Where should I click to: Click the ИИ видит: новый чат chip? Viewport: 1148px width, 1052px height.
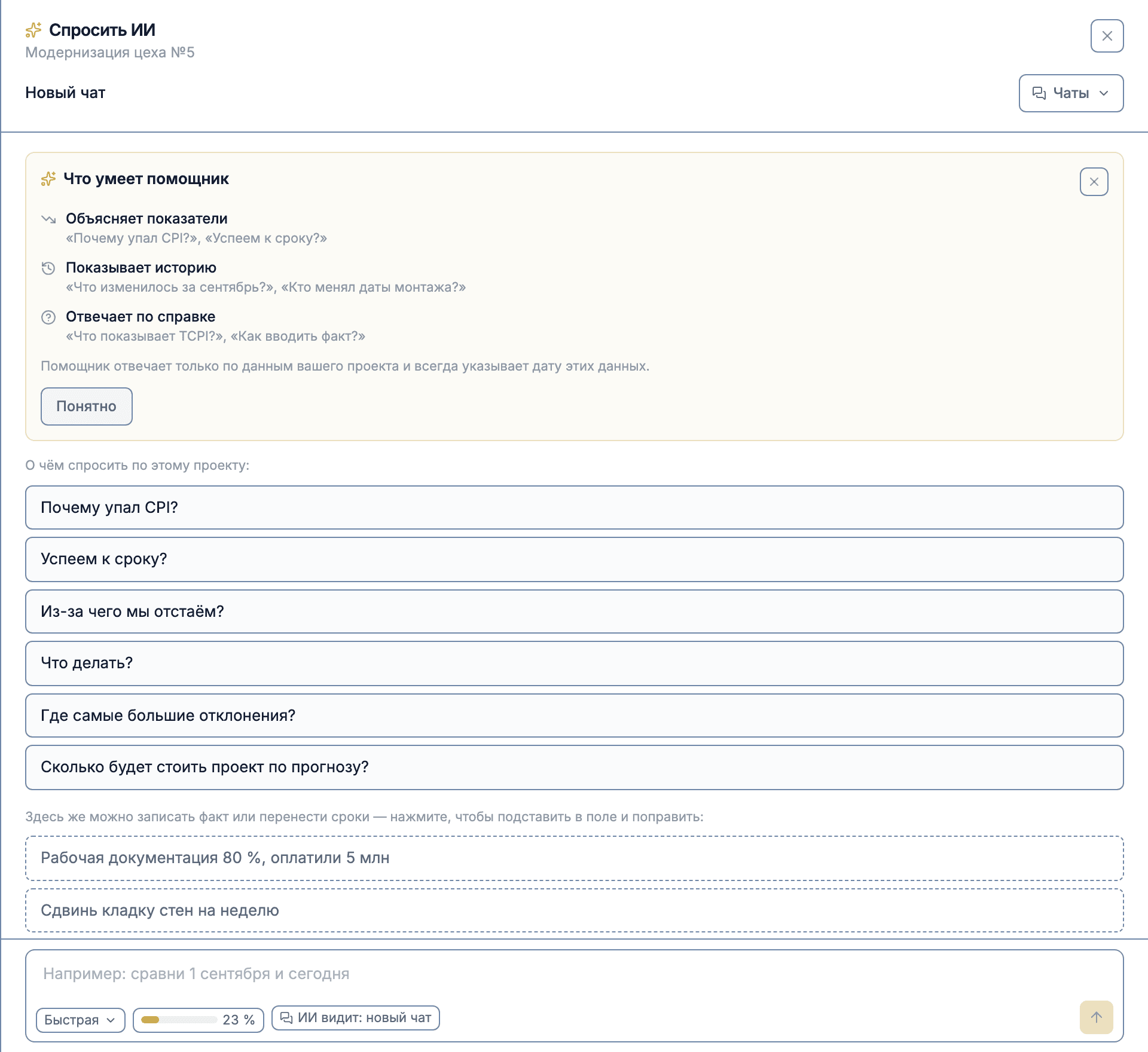coord(355,1017)
